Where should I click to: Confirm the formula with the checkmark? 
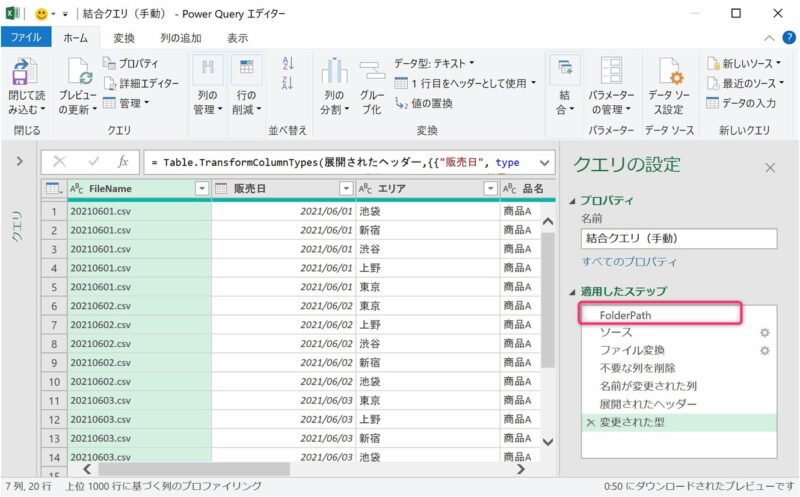point(93,162)
